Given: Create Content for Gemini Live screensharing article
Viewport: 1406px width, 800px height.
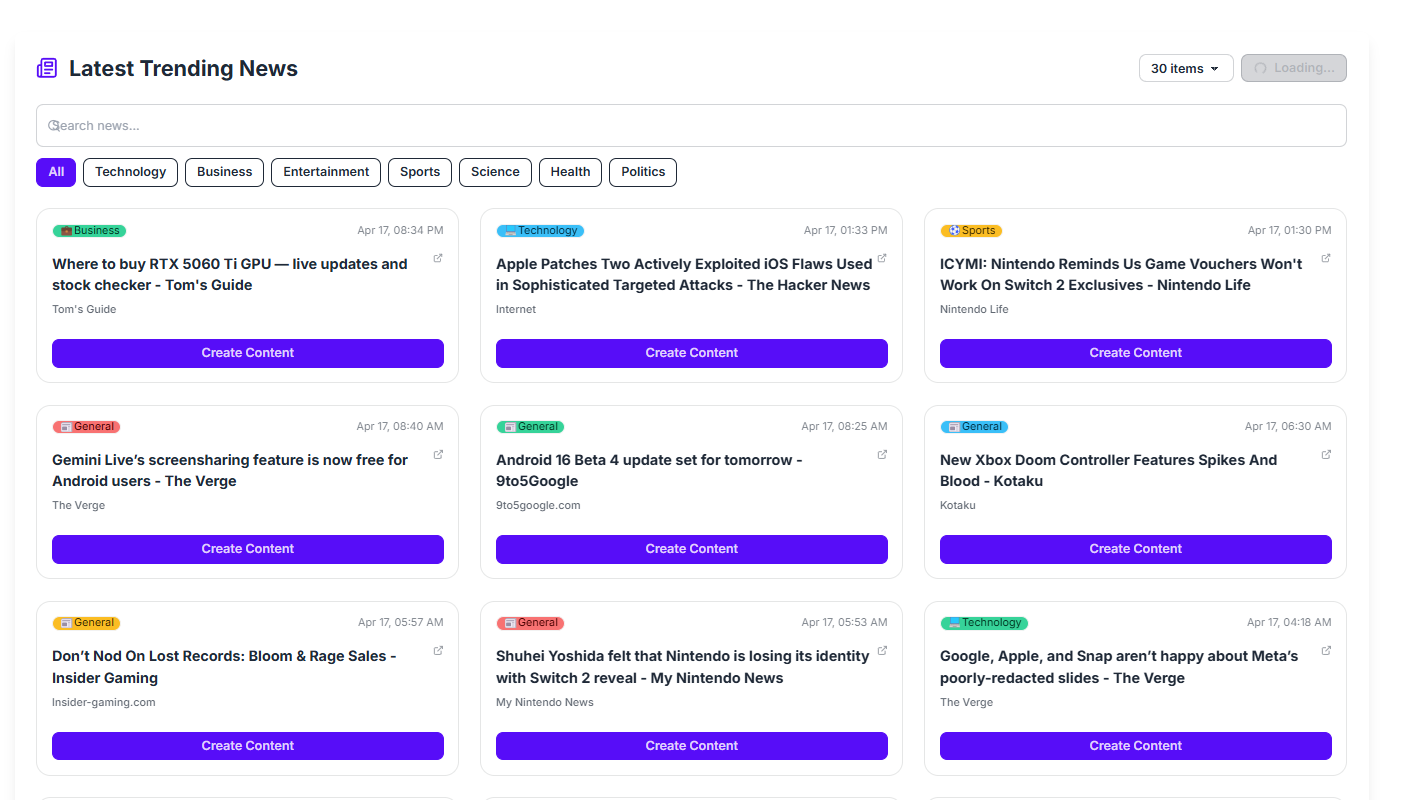Looking at the screenshot, I should (248, 549).
